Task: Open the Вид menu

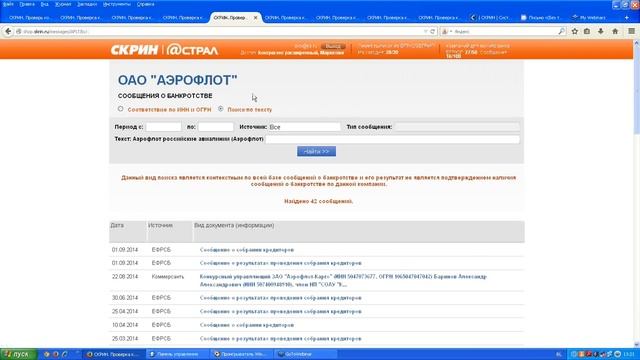Action: tap(44, 4)
